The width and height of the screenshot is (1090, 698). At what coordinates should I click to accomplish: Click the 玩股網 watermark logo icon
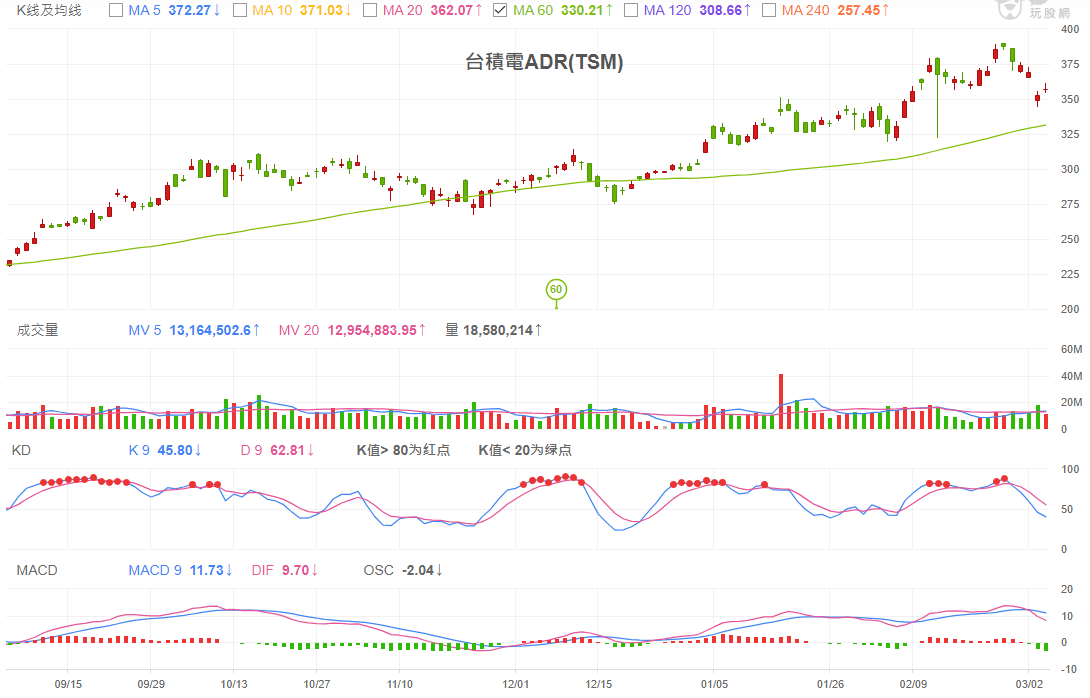[x=1010, y=11]
